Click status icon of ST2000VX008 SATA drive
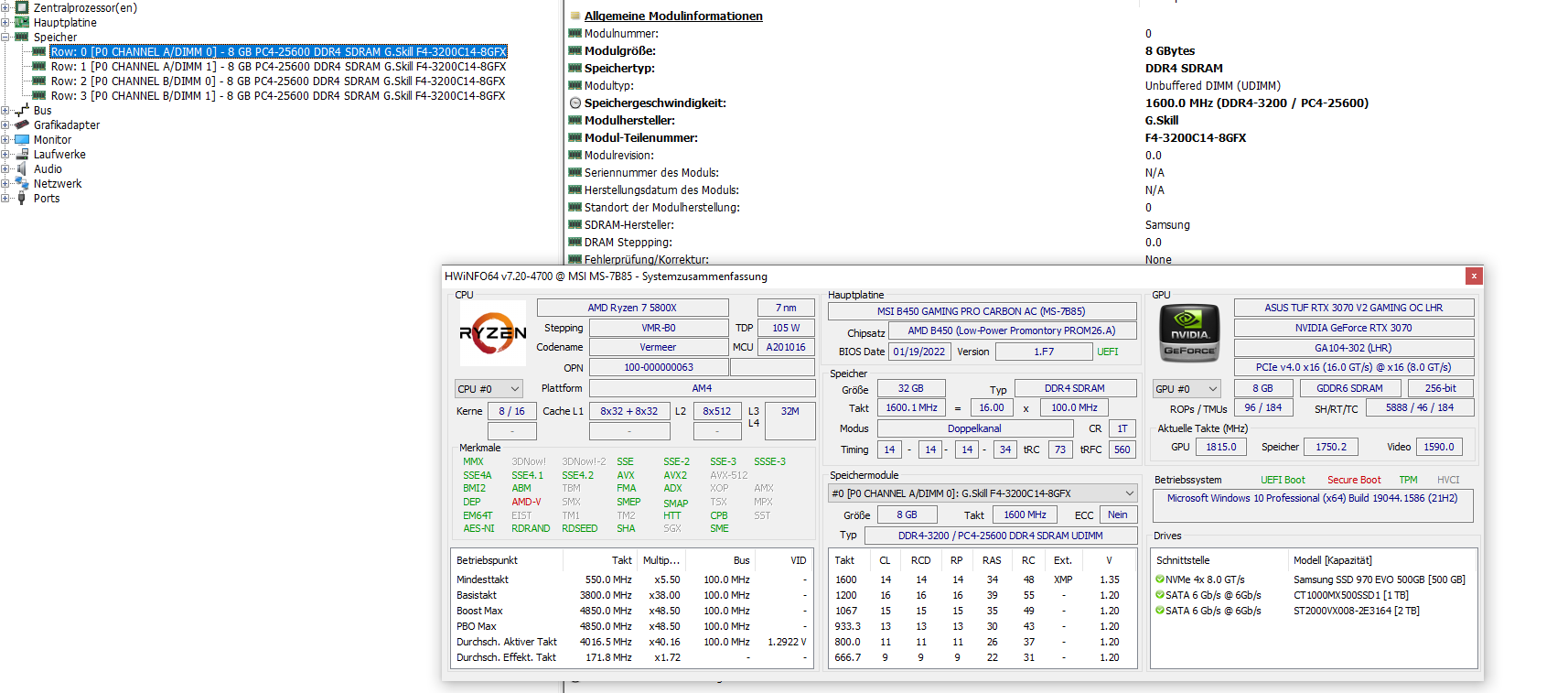1568x693 pixels. [x=1160, y=611]
